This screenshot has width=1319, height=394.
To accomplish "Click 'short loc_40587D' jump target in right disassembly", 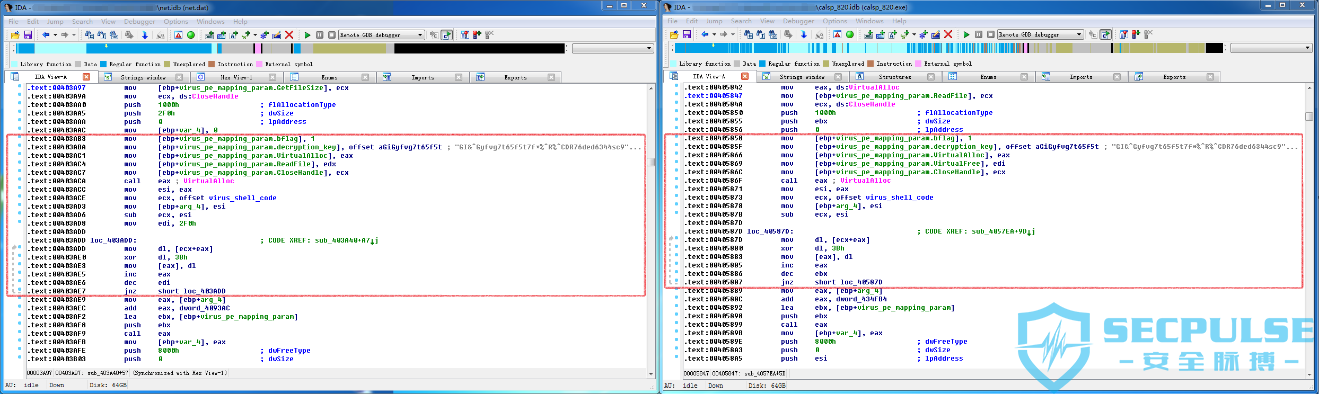I will click(850, 282).
